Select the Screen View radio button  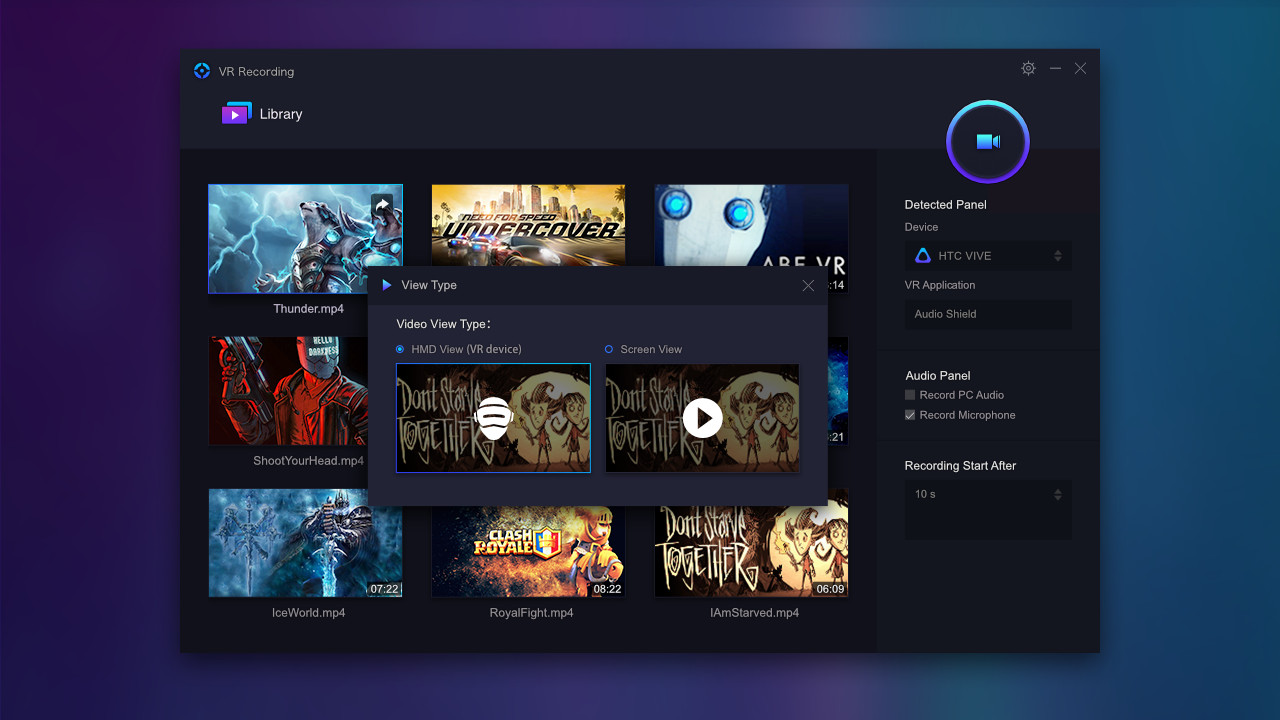click(608, 348)
